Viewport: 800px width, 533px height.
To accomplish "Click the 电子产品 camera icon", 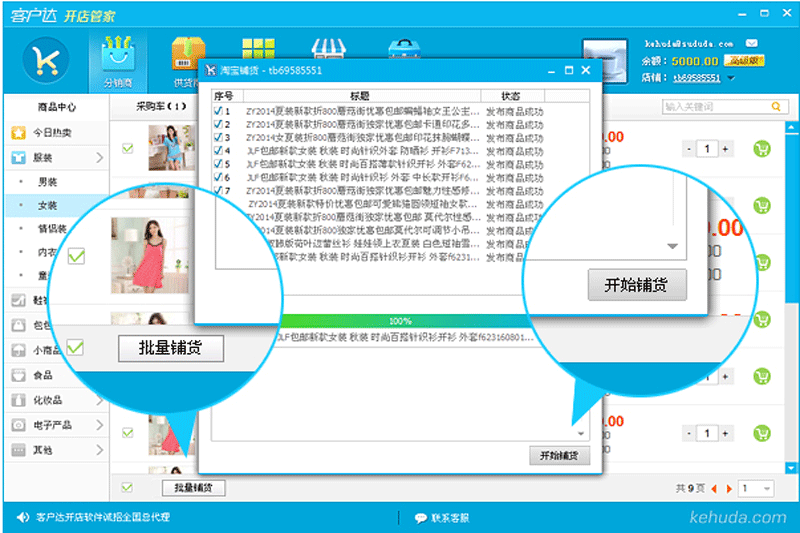I will (18, 425).
